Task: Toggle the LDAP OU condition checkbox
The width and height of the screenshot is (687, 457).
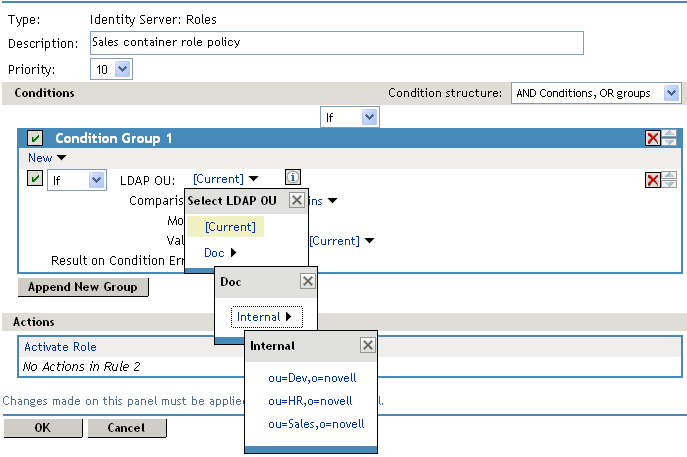Action: click(x=35, y=179)
